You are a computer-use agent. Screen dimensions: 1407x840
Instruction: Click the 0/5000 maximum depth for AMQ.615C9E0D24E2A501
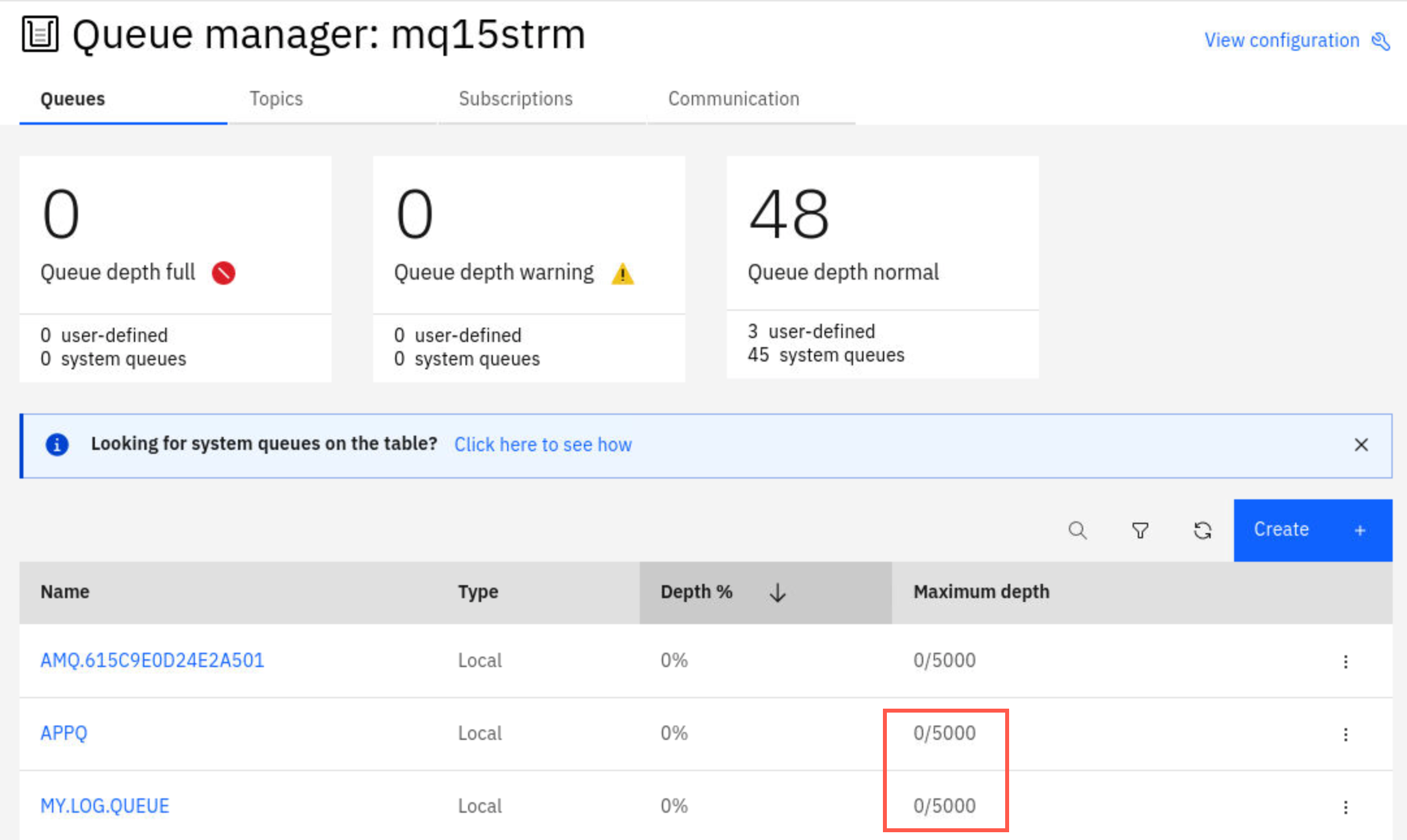click(x=944, y=661)
